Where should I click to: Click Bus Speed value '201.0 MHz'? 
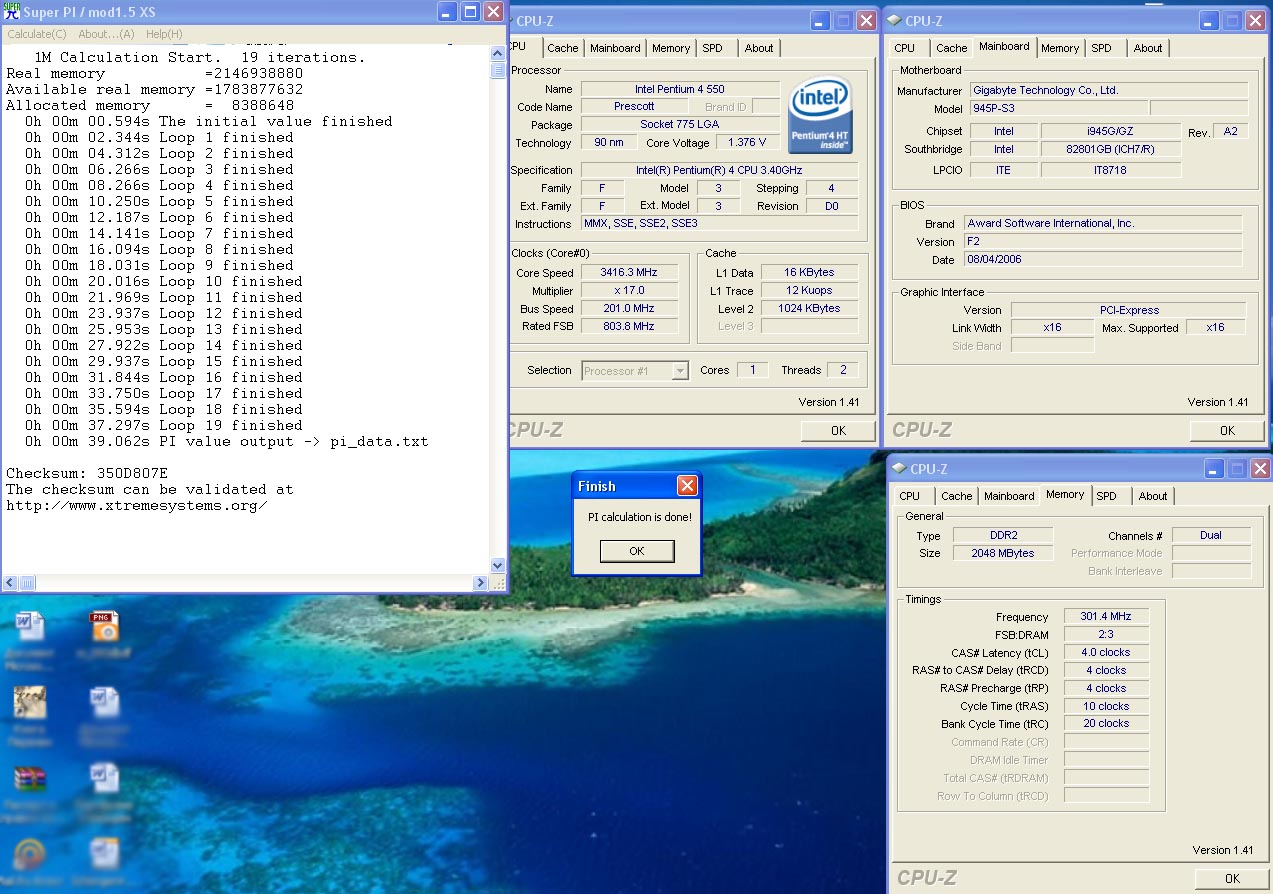point(629,309)
